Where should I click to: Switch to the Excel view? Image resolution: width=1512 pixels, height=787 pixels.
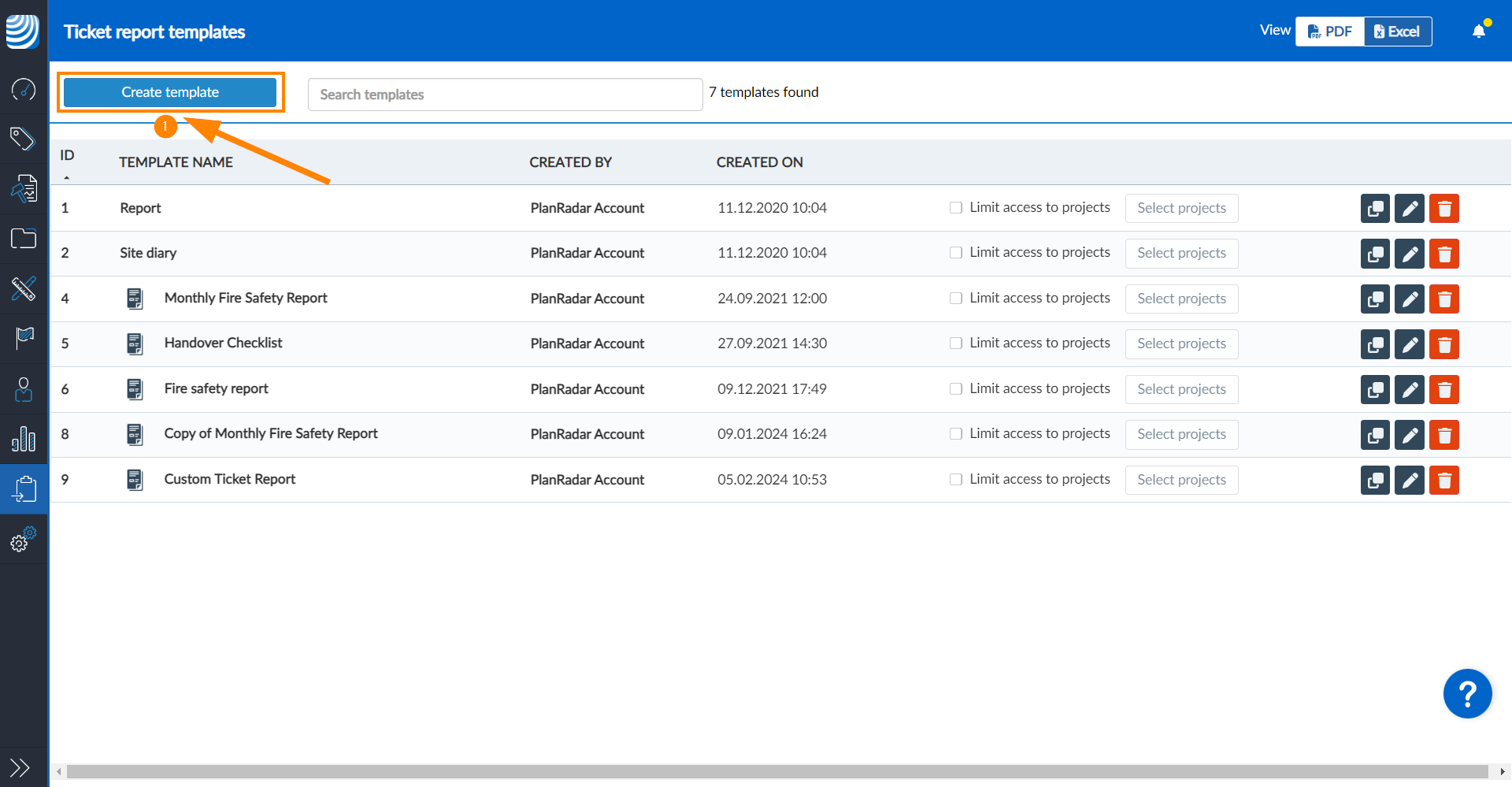tap(1396, 32)
